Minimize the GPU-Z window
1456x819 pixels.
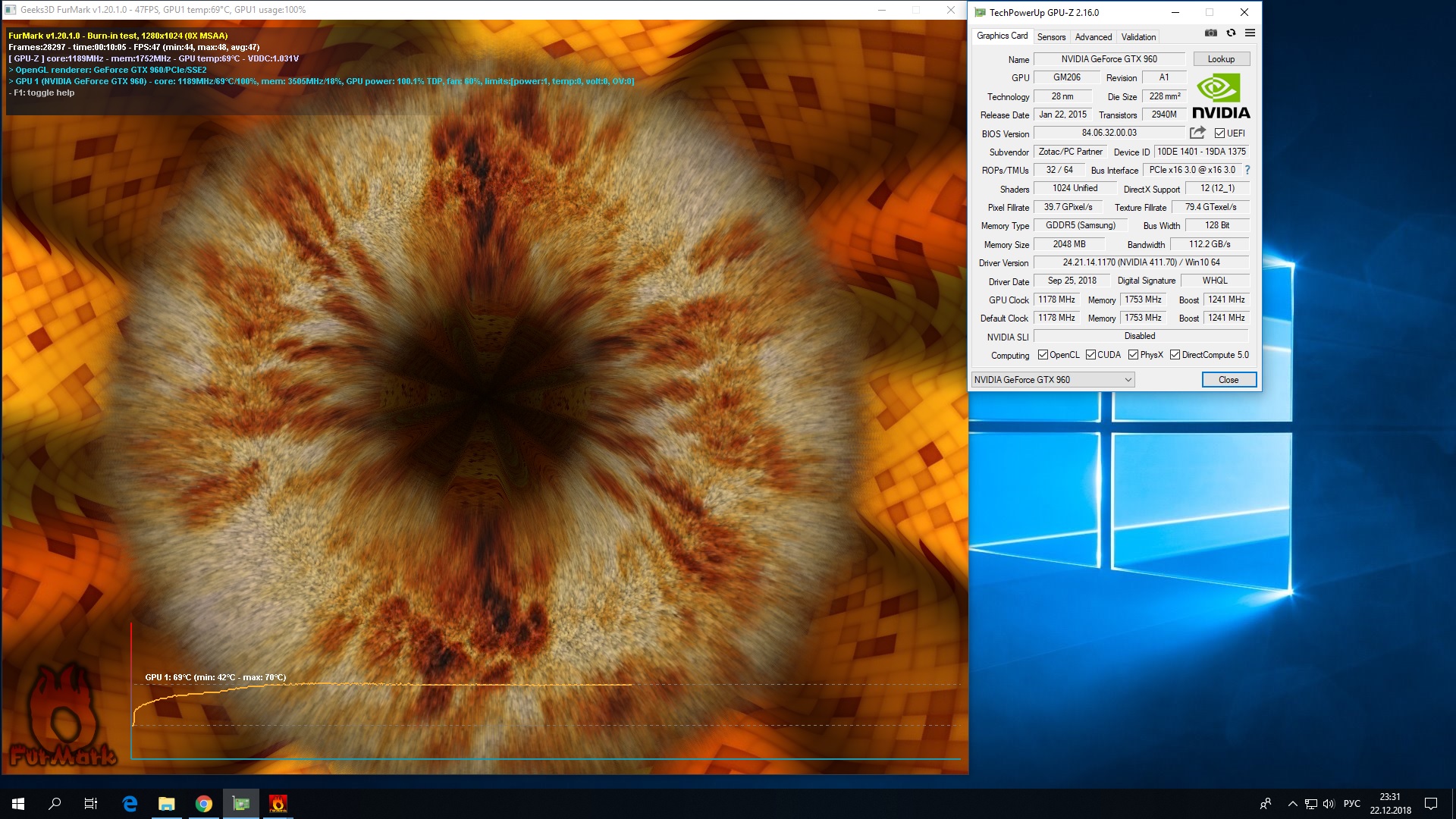click(1175, 12)
